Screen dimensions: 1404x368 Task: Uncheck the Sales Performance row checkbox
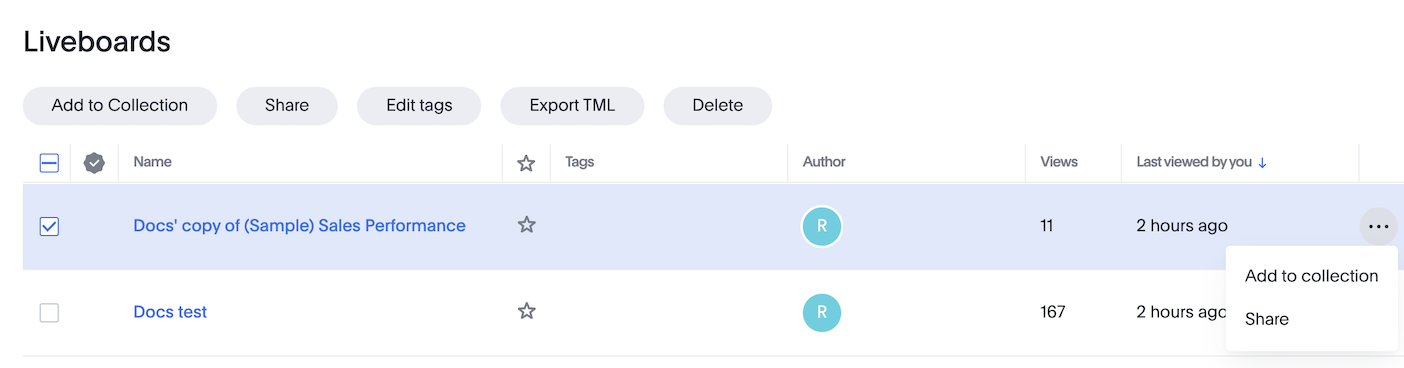point(49,226)
